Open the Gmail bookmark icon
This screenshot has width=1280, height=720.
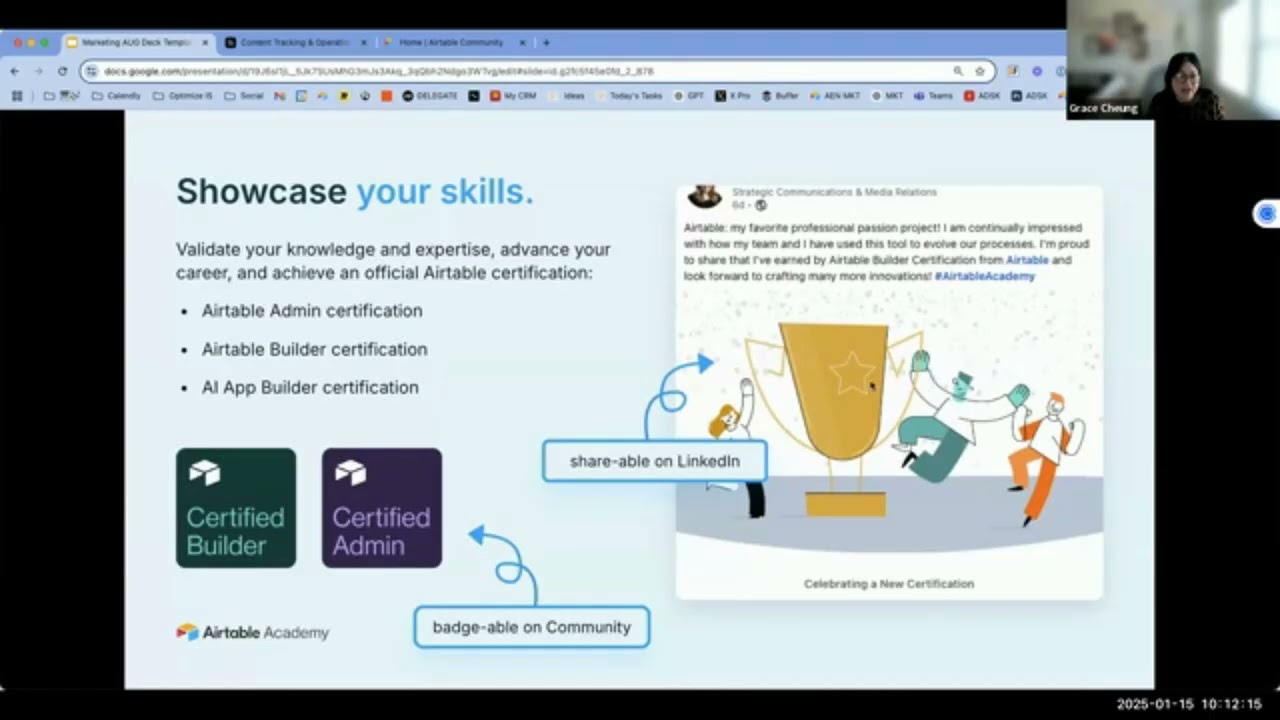pyautogui.click(x=279, y=96)
